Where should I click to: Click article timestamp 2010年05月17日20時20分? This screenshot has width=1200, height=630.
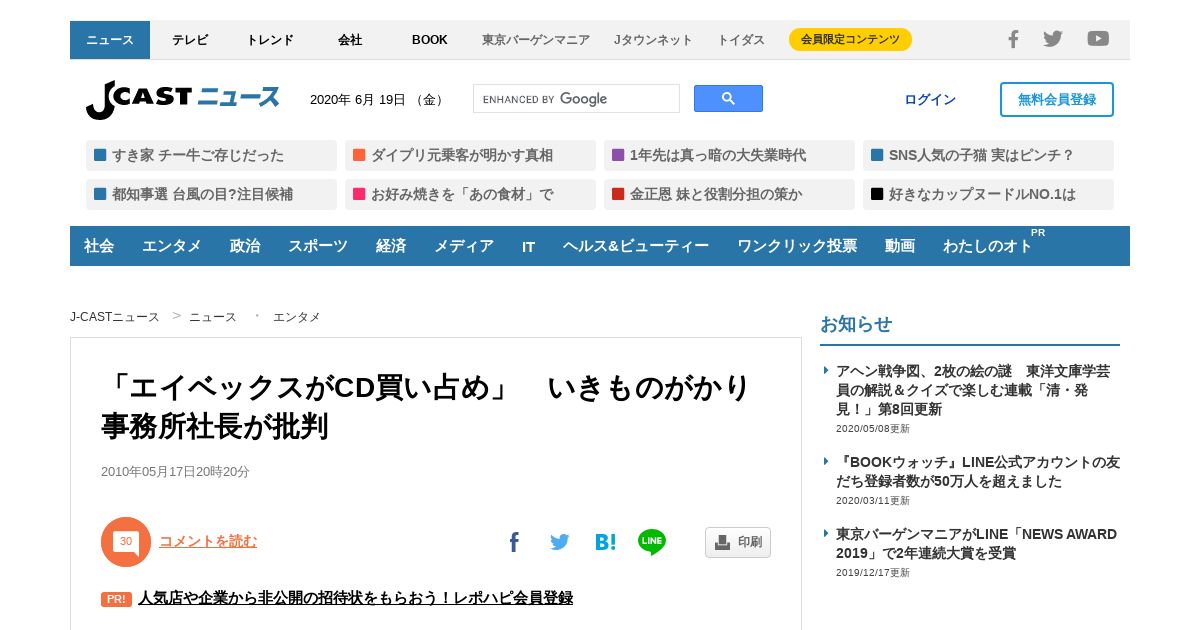[x=175, y=472]
